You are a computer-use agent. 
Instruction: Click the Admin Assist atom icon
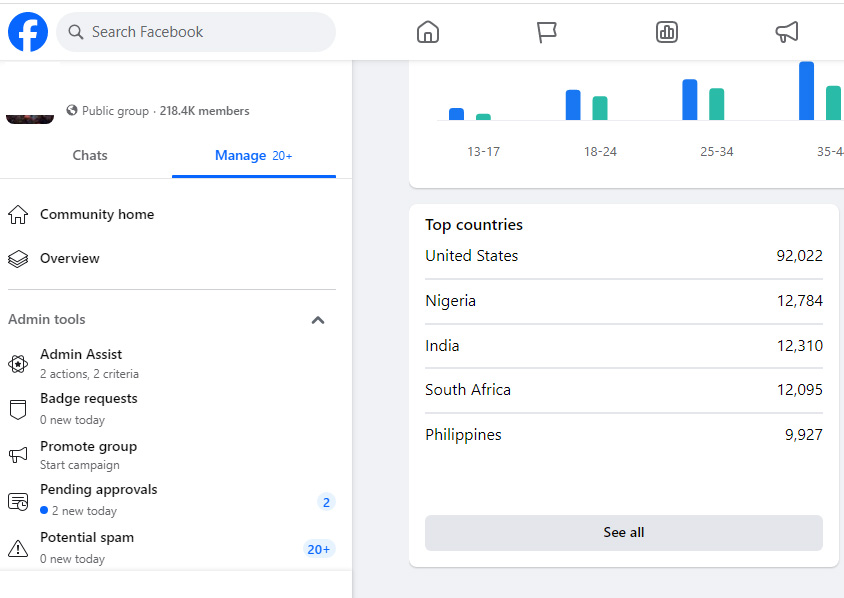(18, 364)
